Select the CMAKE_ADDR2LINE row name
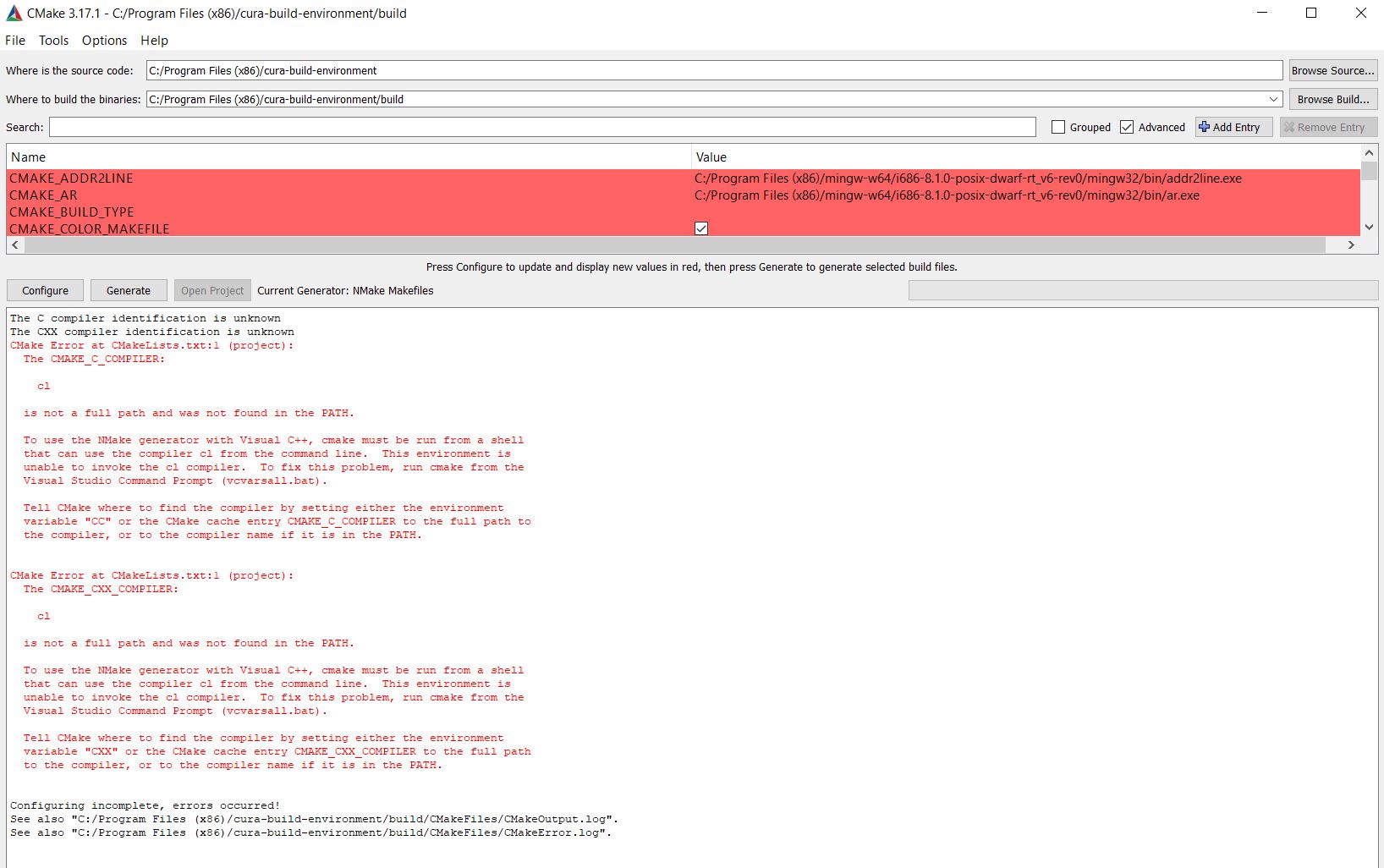 pos(71,178)
